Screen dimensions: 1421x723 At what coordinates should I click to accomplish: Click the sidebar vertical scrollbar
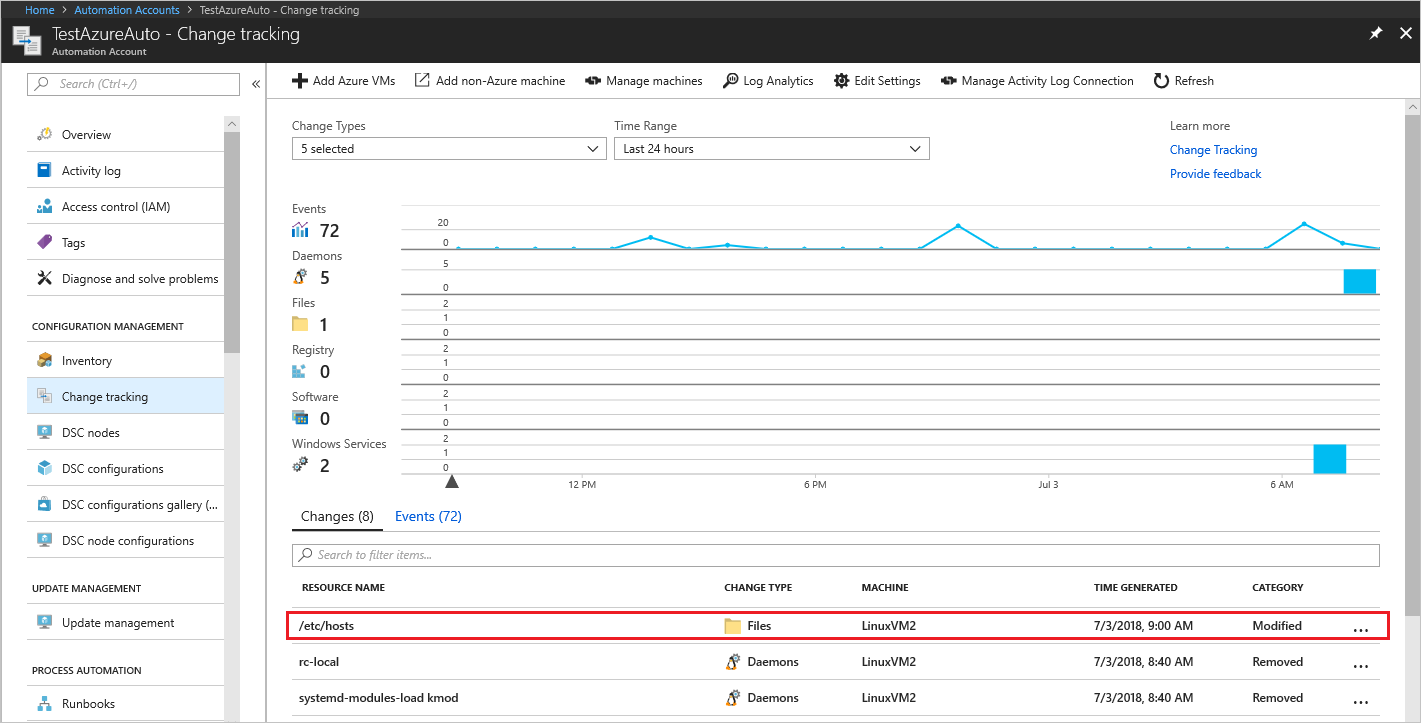click(x=232, y=240)
